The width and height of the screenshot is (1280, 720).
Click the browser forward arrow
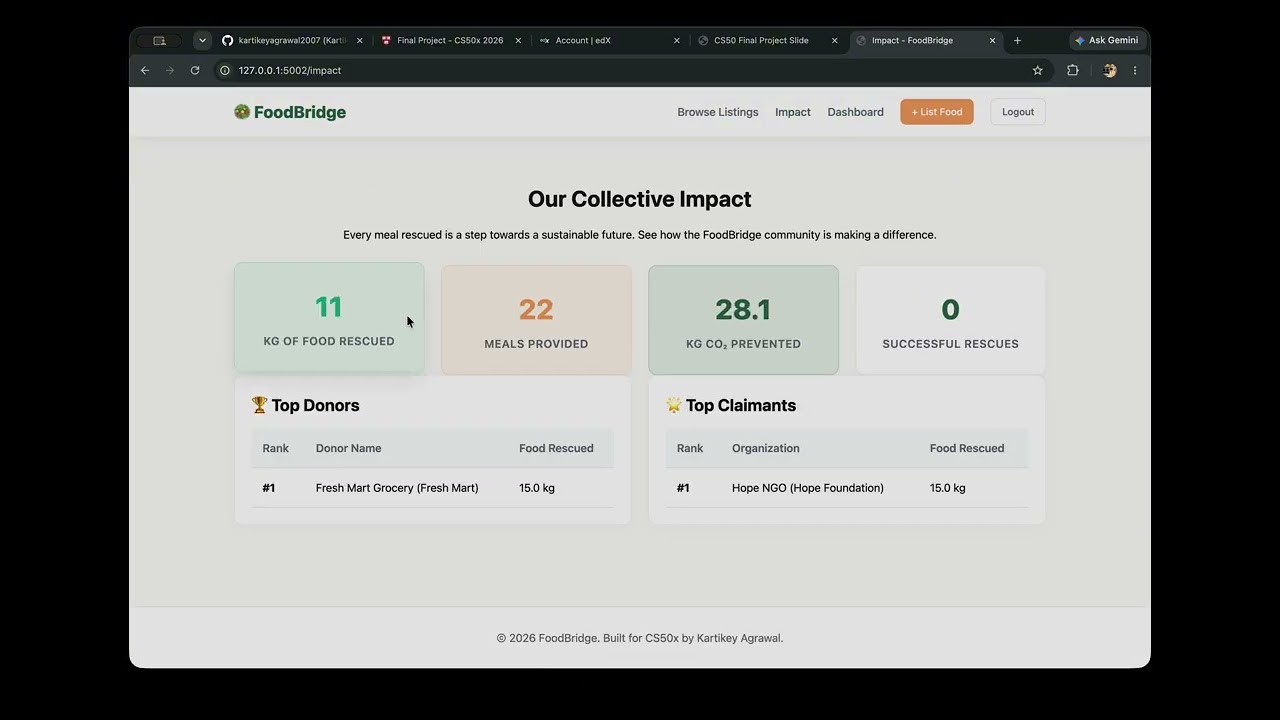(169, 70)
